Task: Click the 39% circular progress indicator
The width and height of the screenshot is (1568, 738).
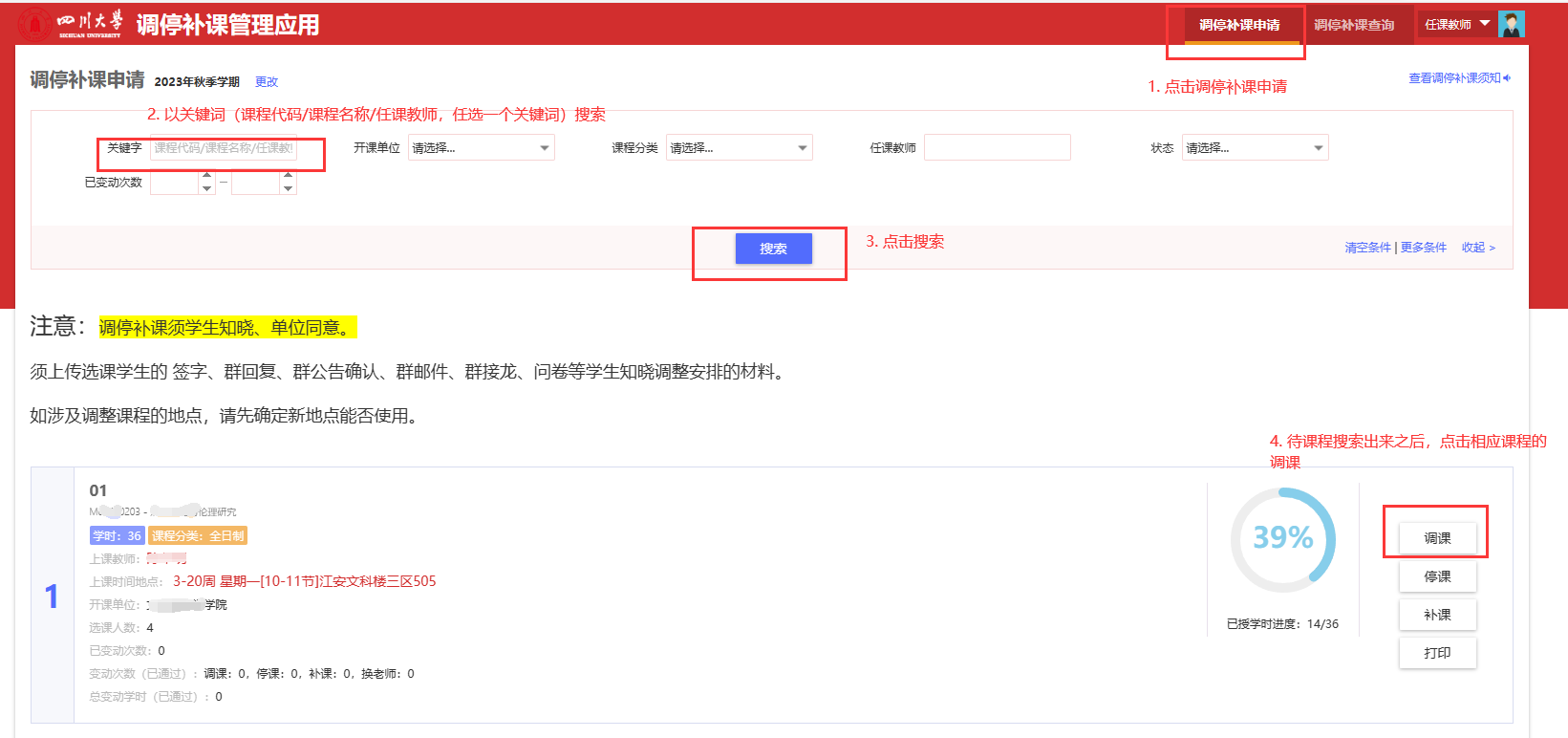Action: pos(1282,539)
